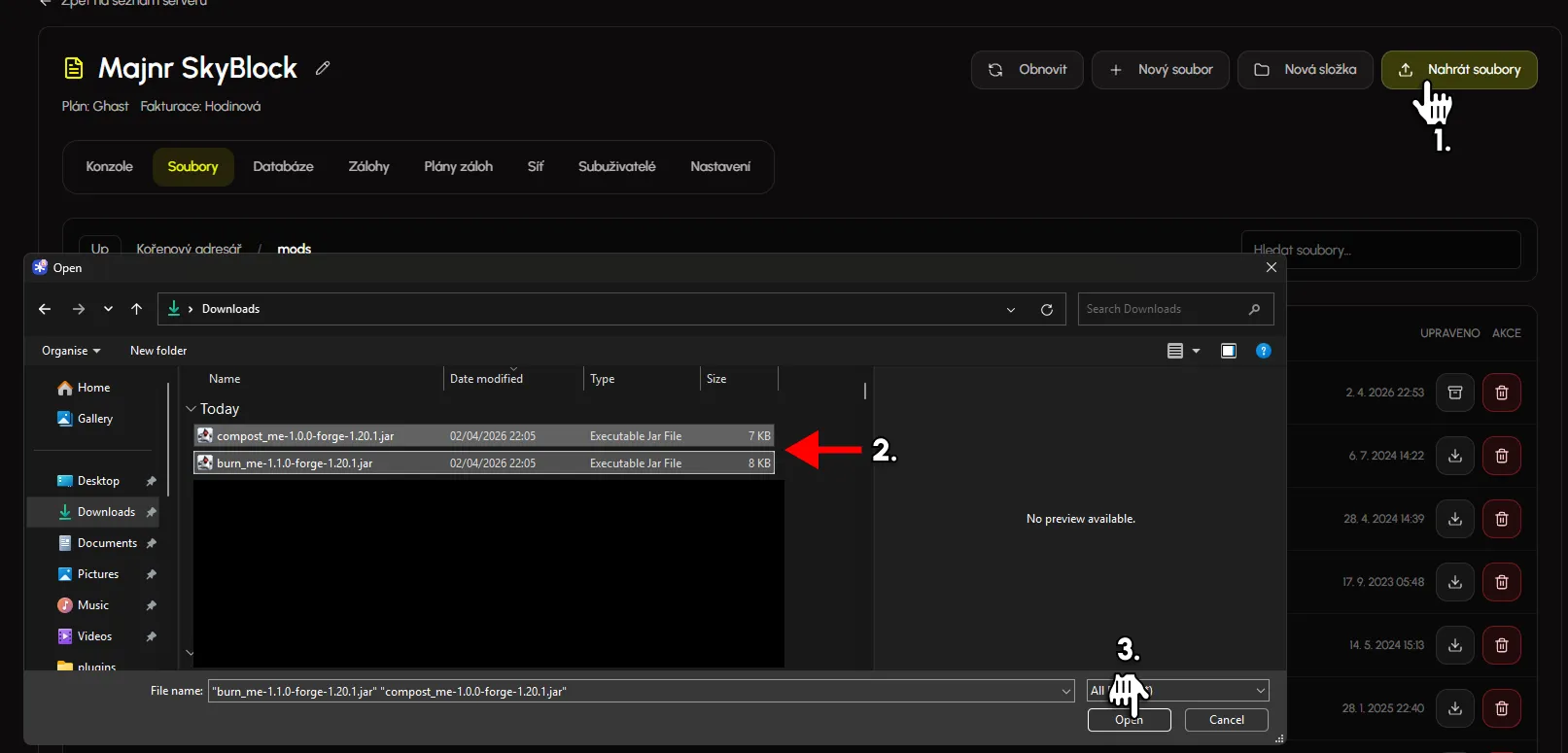The image size is (1568, 753).
Task: Switch to the Soubory tab
Action: click(x=192, y=167)
